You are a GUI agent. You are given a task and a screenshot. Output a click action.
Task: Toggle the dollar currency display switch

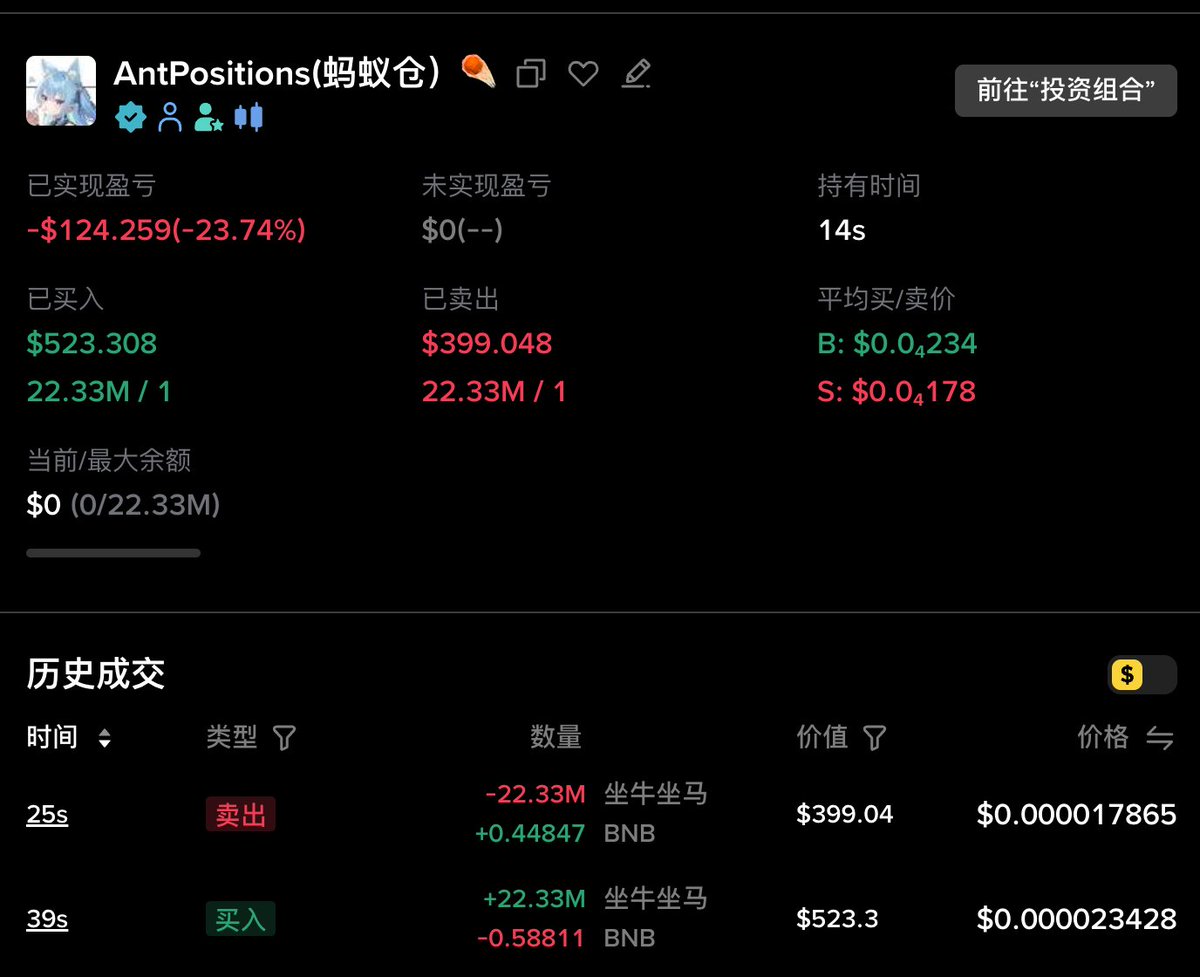pos(1142,675)
